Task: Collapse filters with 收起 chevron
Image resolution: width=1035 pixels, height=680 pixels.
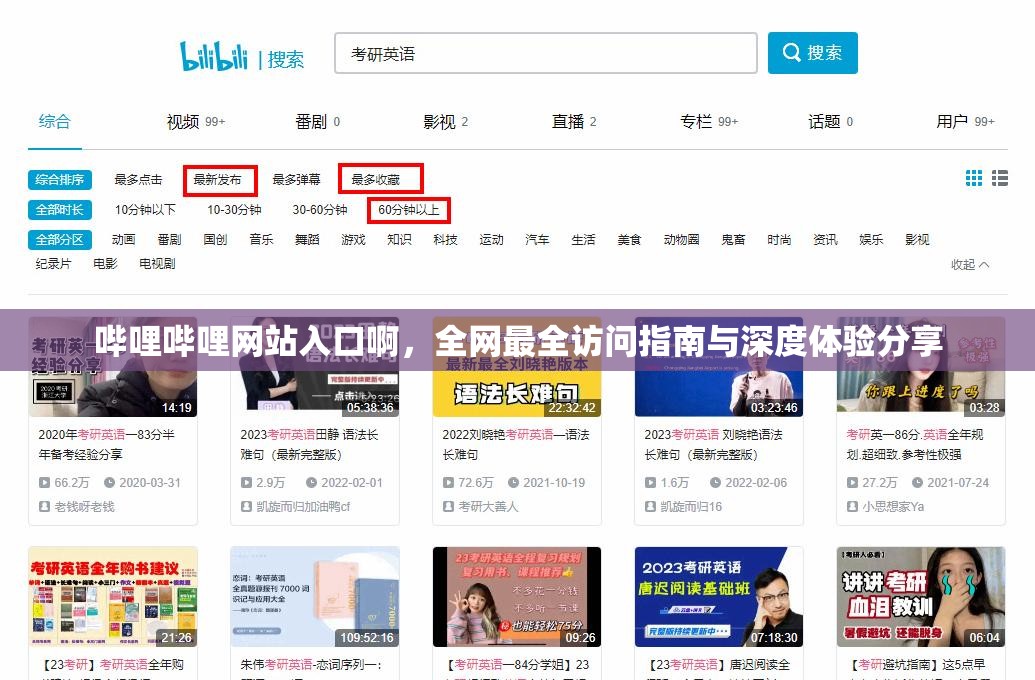Action: (x=970, y=264)
